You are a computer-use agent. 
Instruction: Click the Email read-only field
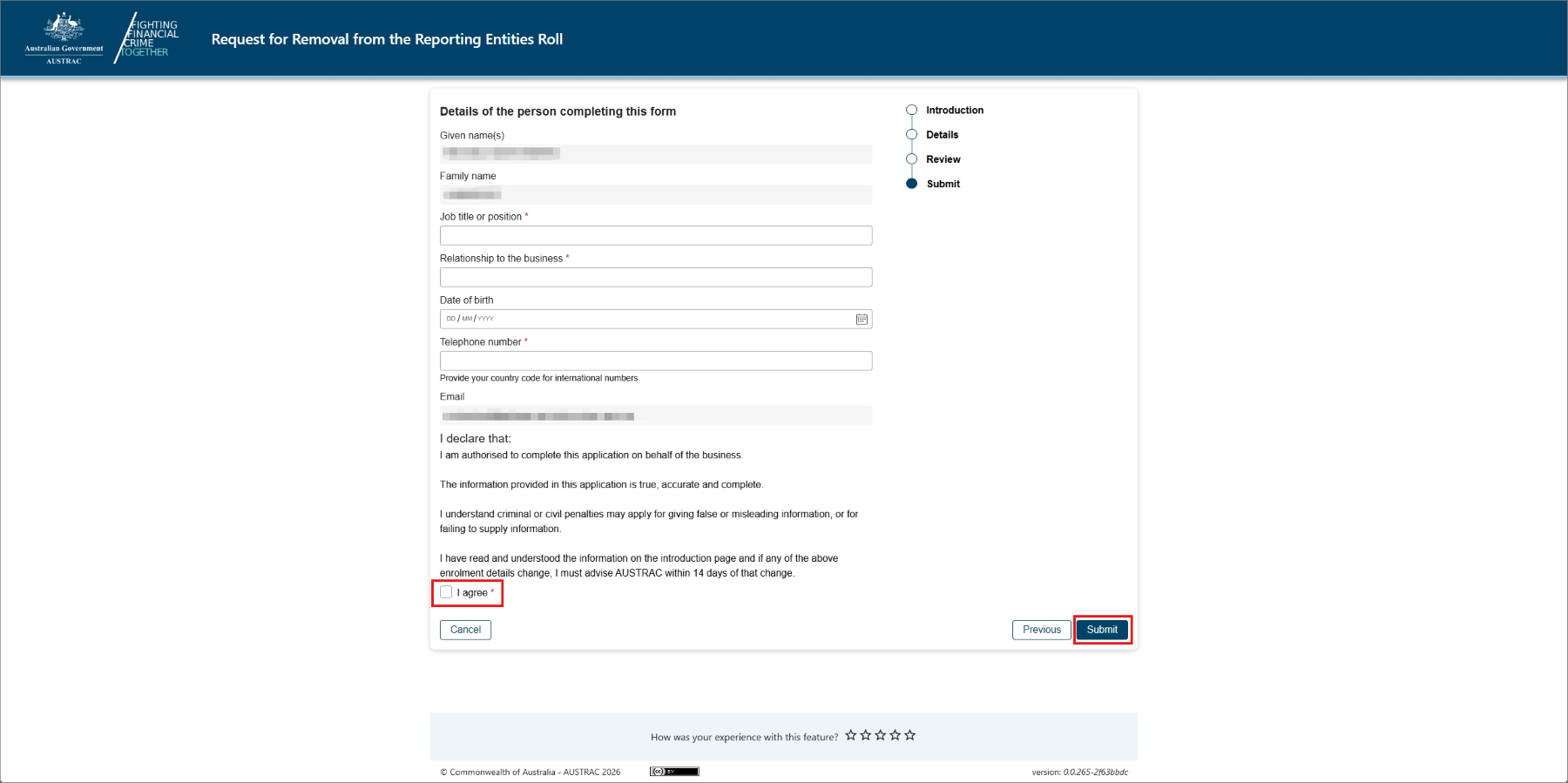point(656,415)
